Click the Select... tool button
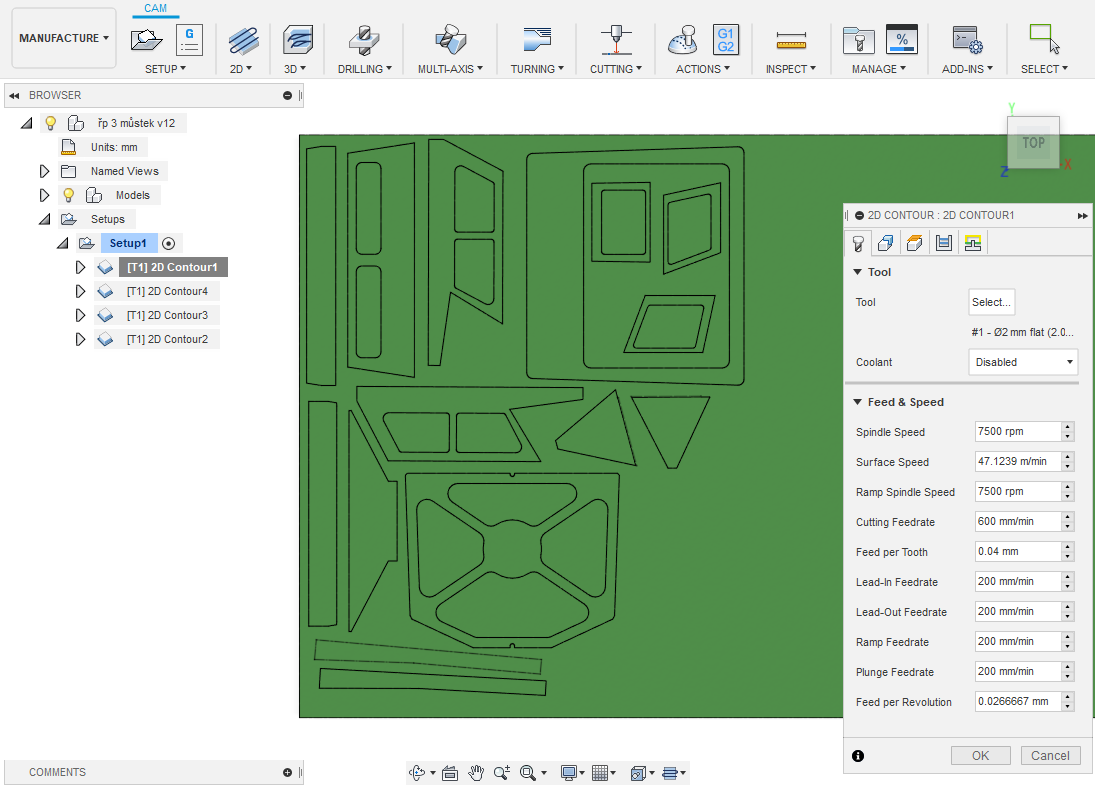Screen dimensions: 1095x788 click(x=991, y=302)
